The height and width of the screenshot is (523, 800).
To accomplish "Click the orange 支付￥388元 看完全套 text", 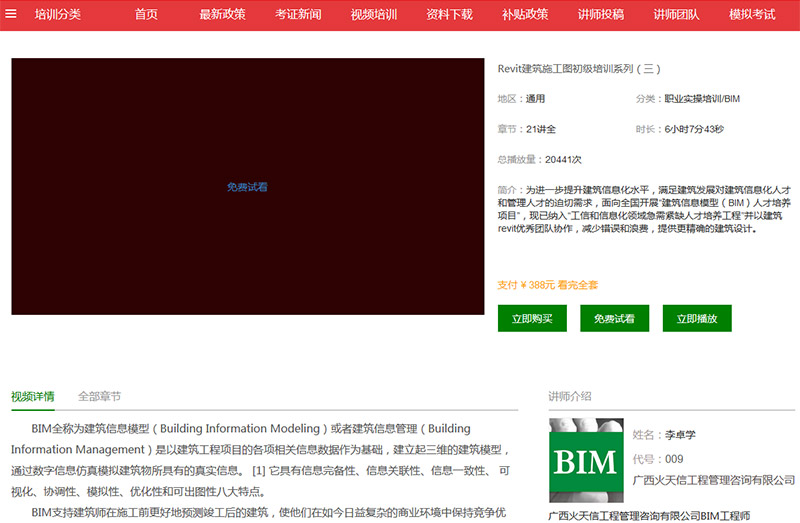I will [547, 285].
